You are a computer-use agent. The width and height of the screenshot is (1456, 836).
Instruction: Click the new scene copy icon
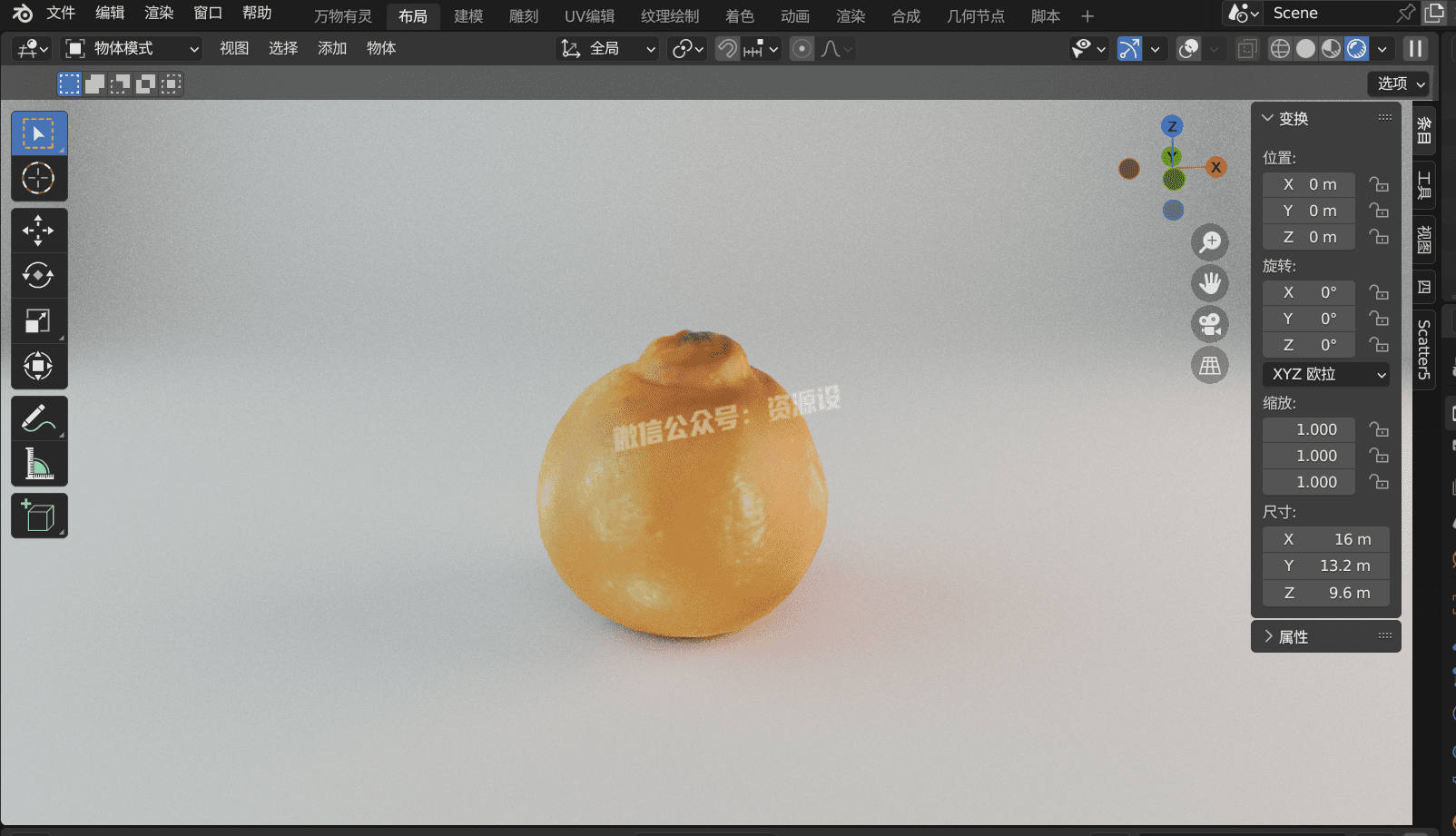coord(1435,13)
